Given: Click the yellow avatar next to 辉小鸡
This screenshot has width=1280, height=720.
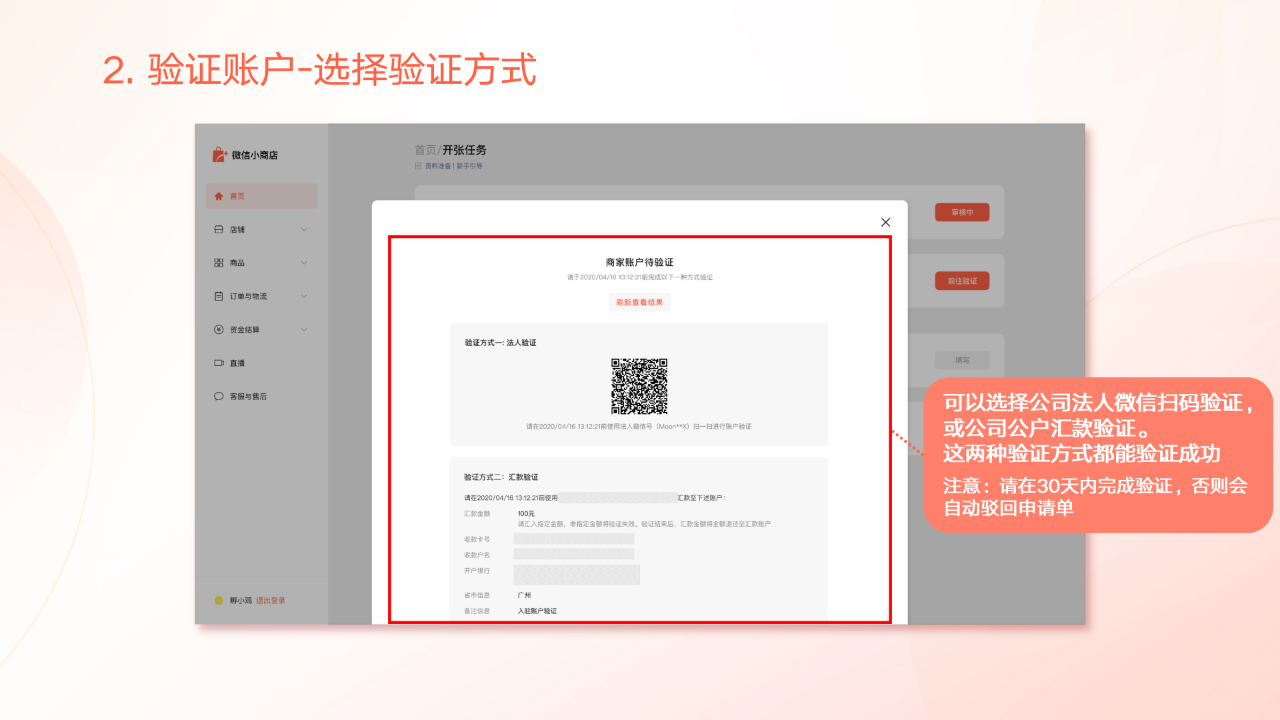Looking at the screenshot, I should [x=219, y=600].
